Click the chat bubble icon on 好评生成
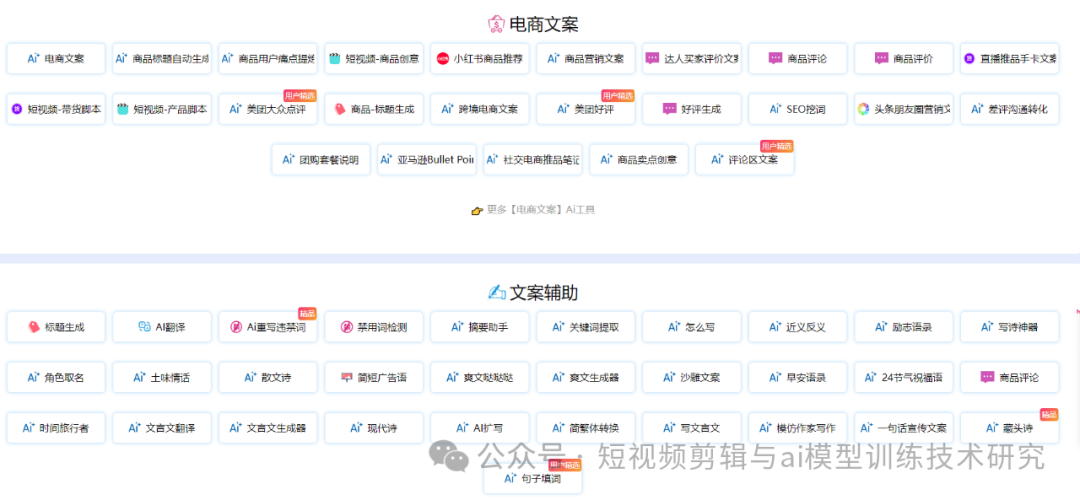The width and height of the screenshot is (1080, 500). 669,110
